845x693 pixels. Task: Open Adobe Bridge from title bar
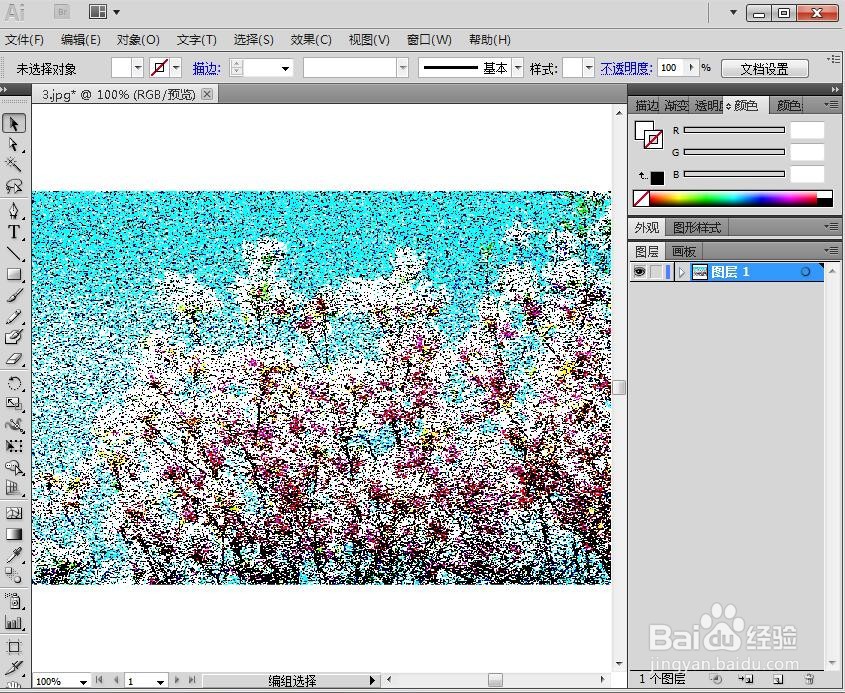tap(63, 11)
